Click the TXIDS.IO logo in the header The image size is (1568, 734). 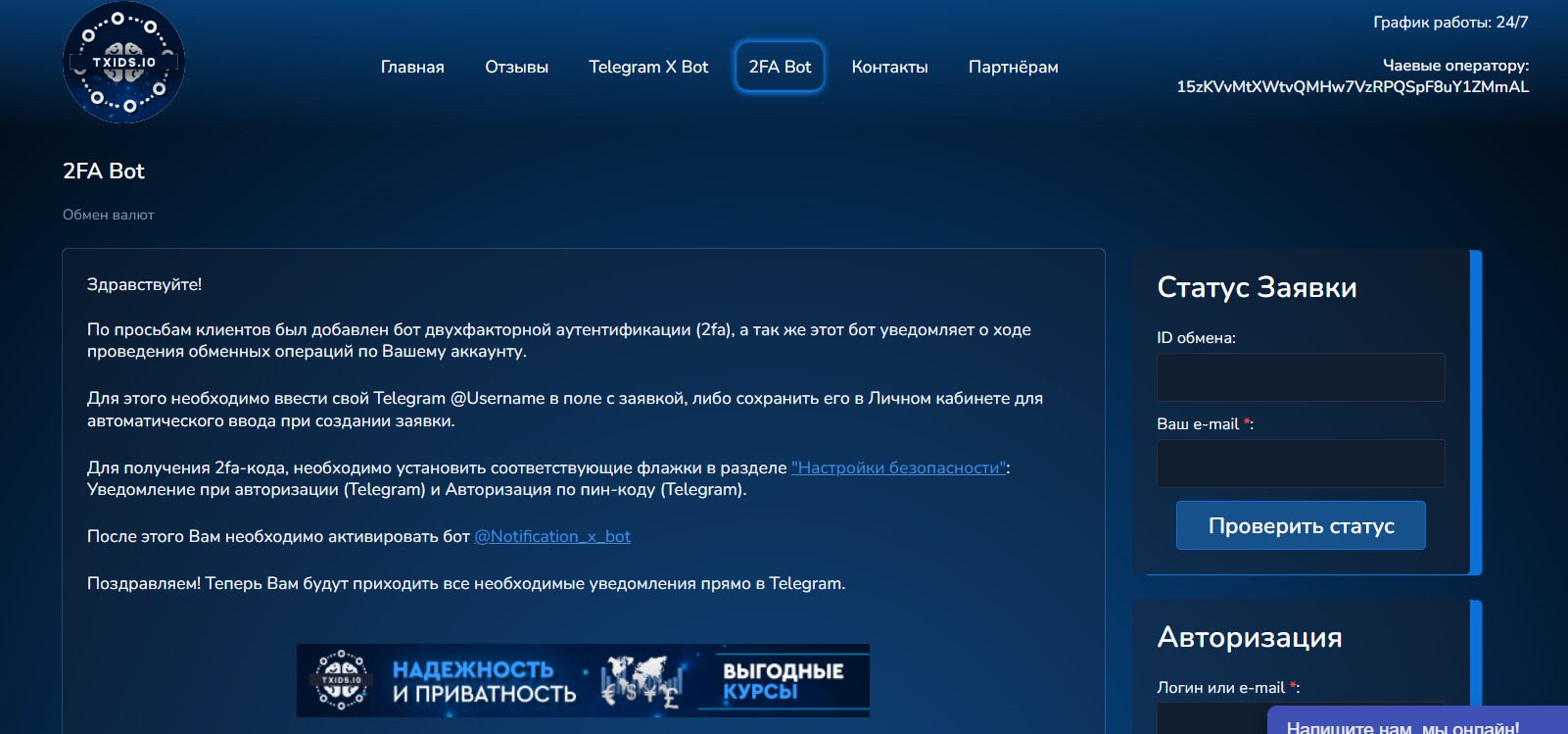[123, 63]
